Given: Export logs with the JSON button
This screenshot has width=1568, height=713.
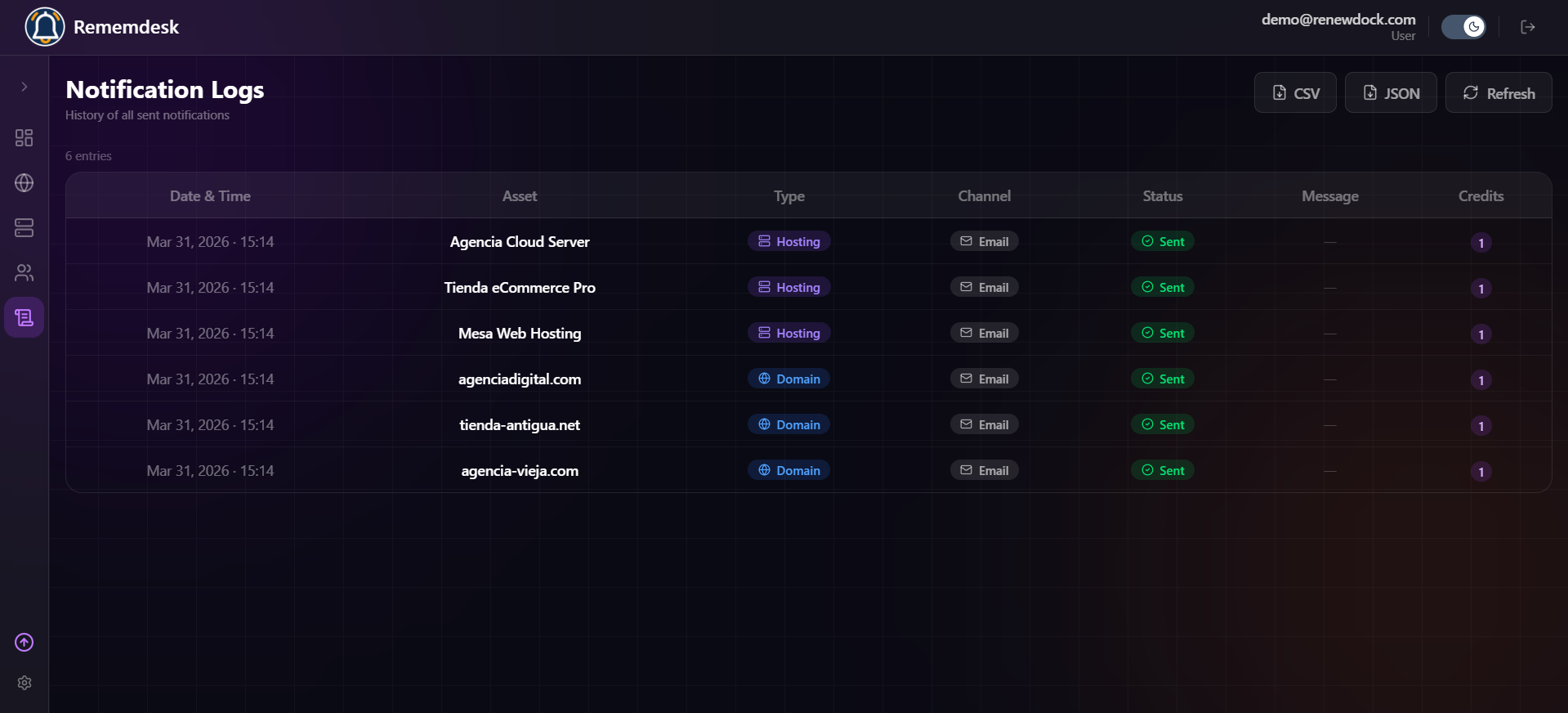Looking at the screenshot, I should pos(1391,92).
